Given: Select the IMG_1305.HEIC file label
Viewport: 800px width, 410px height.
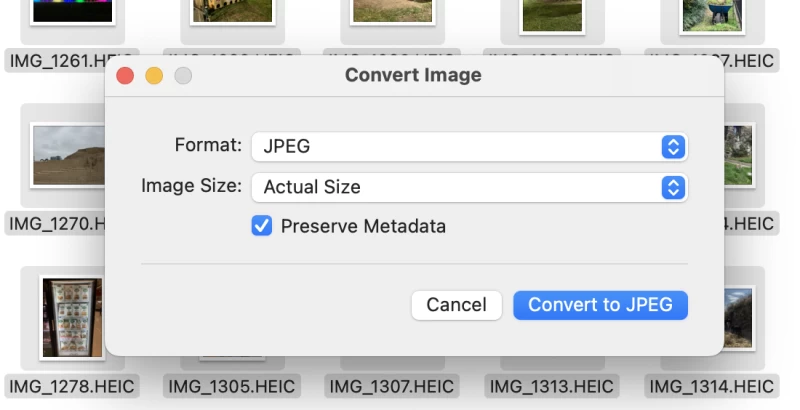Looking at the screenshot, I should pyautogui.click(x=231, y=386).
